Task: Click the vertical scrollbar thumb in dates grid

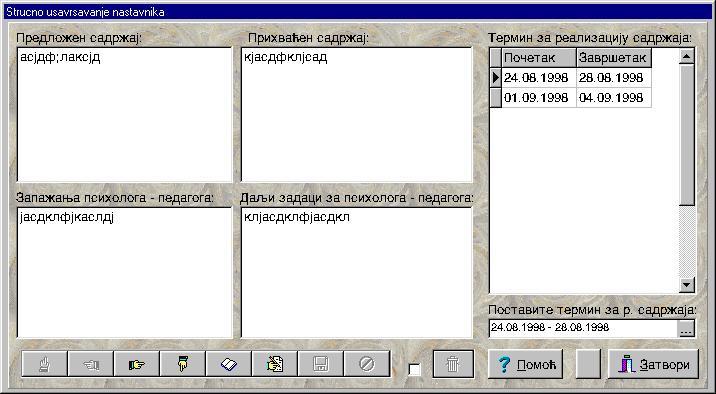Action: click(686, 135)
